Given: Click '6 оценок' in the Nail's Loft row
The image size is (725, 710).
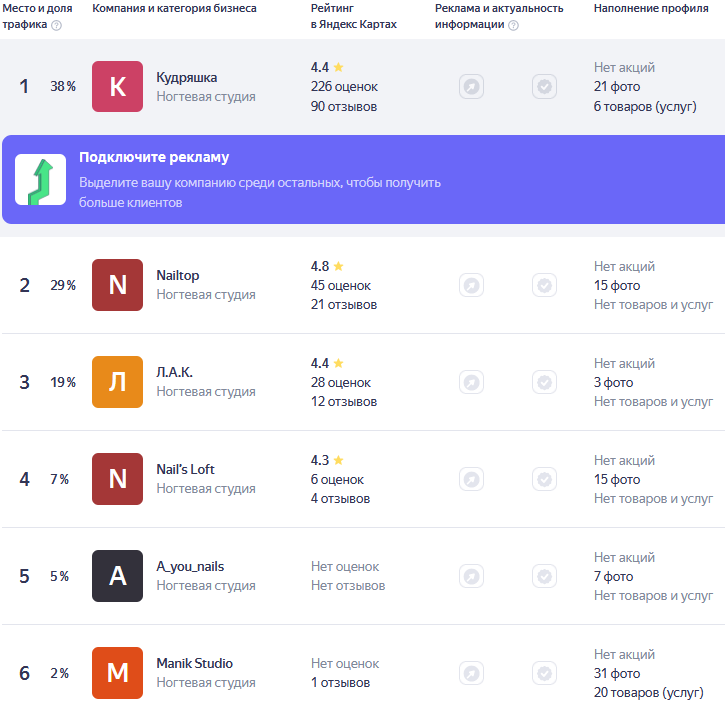Looking at the screenshot, I should point(337,480).
